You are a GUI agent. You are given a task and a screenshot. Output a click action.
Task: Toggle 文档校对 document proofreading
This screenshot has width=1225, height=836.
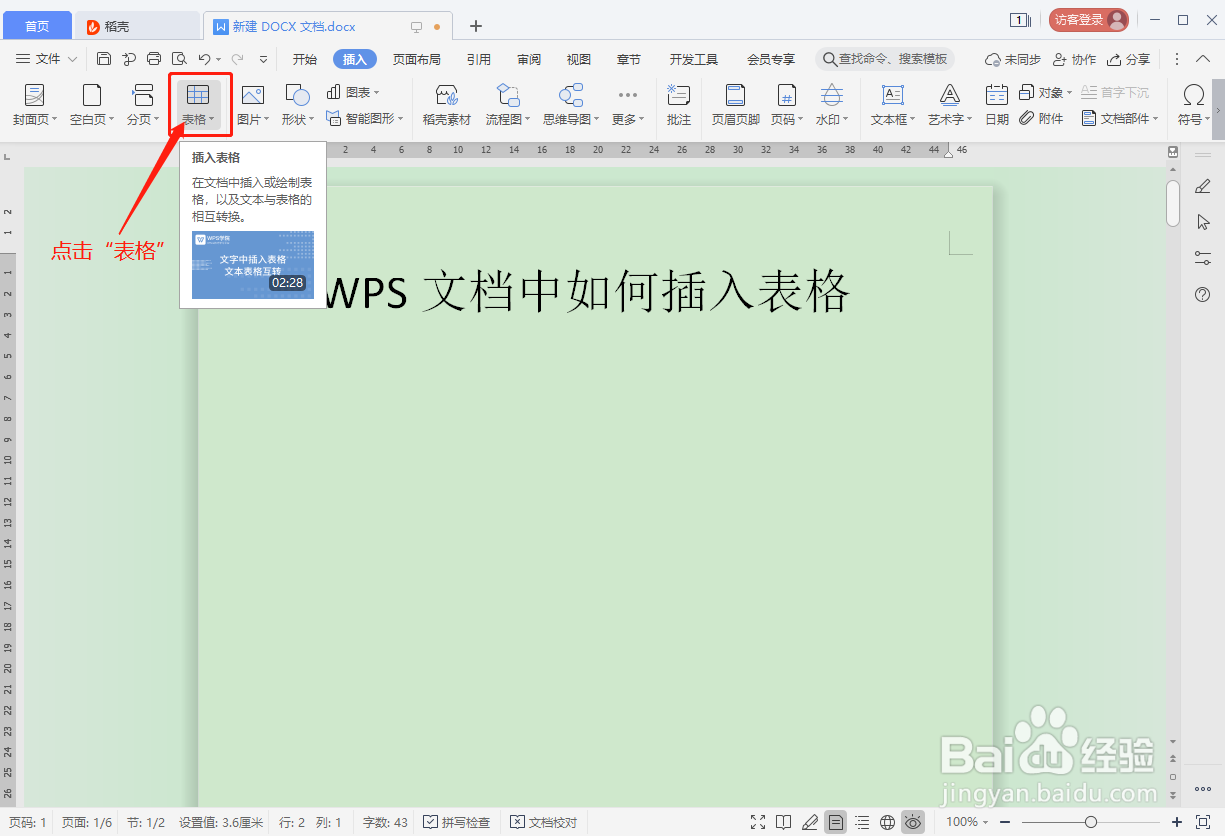click(544, 822)
